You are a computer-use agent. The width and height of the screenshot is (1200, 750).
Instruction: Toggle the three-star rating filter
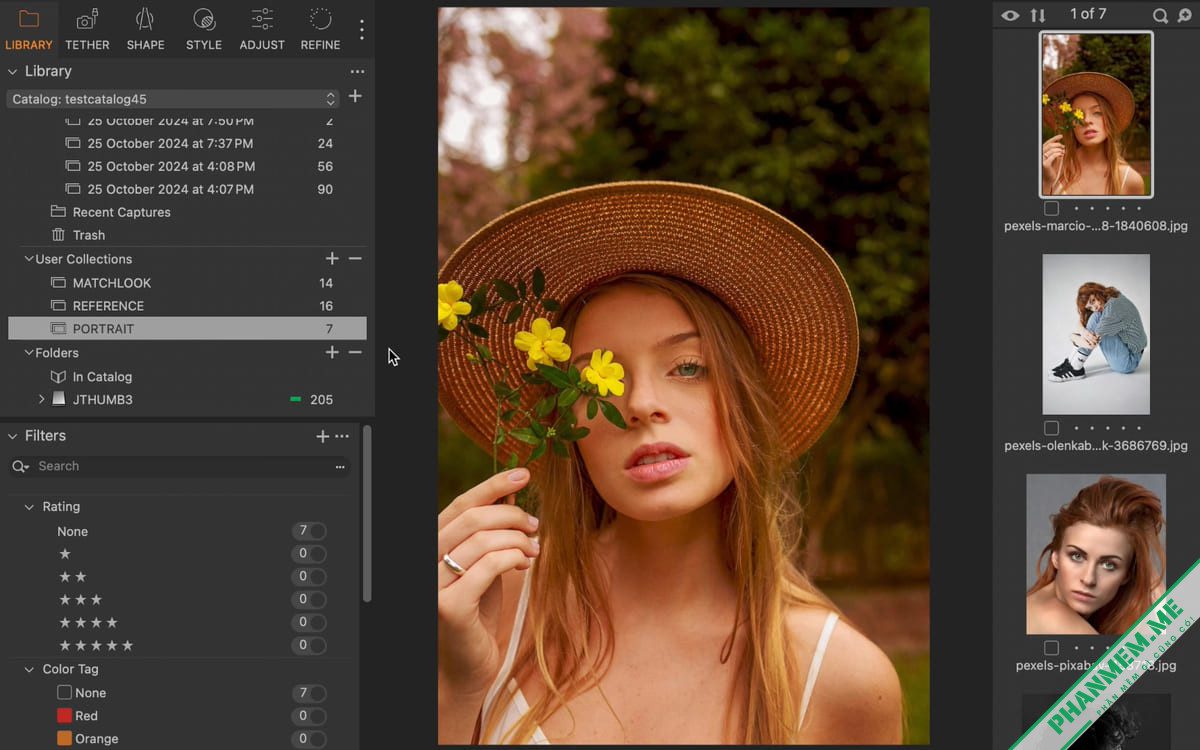pos(310,600)
